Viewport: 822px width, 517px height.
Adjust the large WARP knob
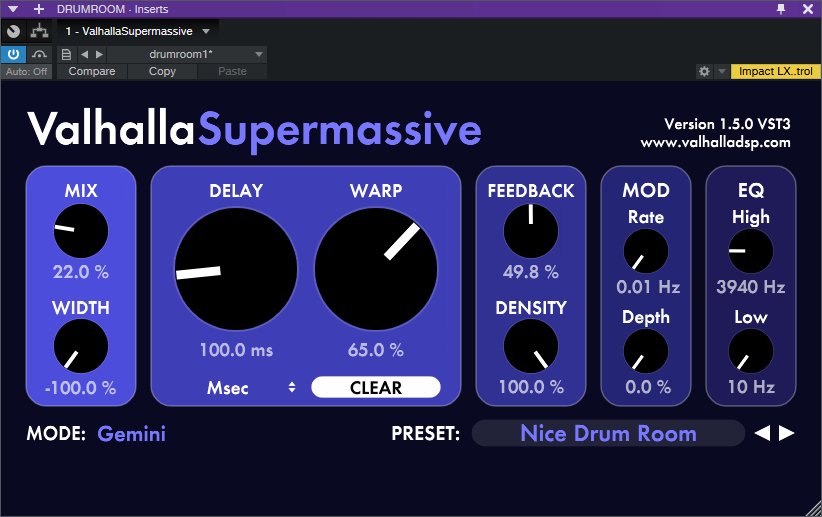click(376, 269)
